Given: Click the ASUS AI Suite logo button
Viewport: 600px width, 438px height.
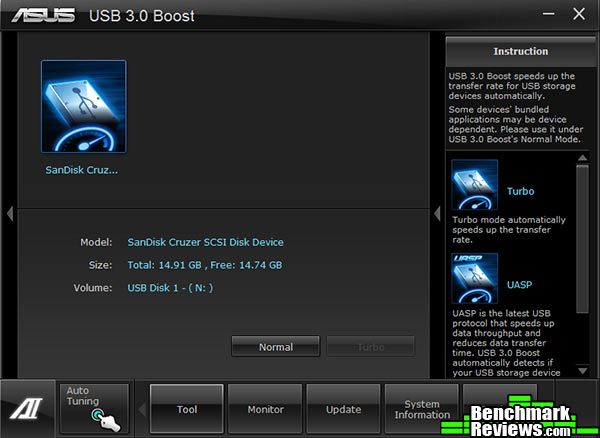Looking at the screenshot, I should (27, 409).
